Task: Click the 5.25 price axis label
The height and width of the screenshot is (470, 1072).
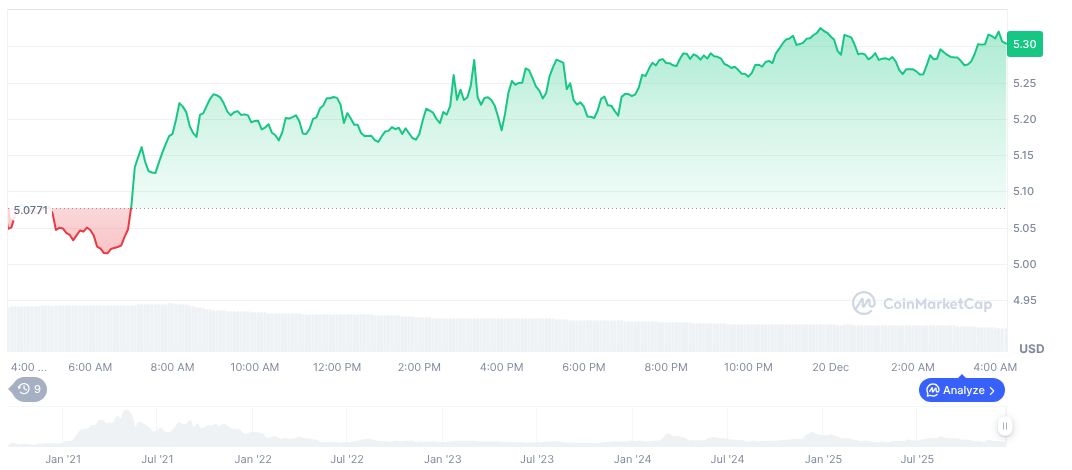Action: click(x=1023, y=83)
